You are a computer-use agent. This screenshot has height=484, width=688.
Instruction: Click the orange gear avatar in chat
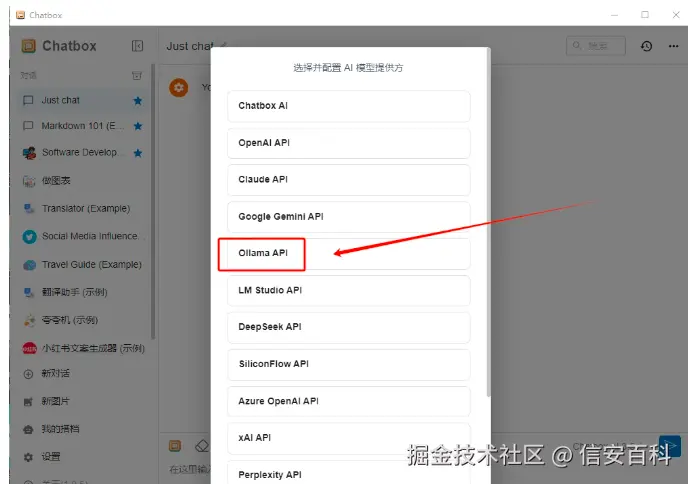[179, 87]
